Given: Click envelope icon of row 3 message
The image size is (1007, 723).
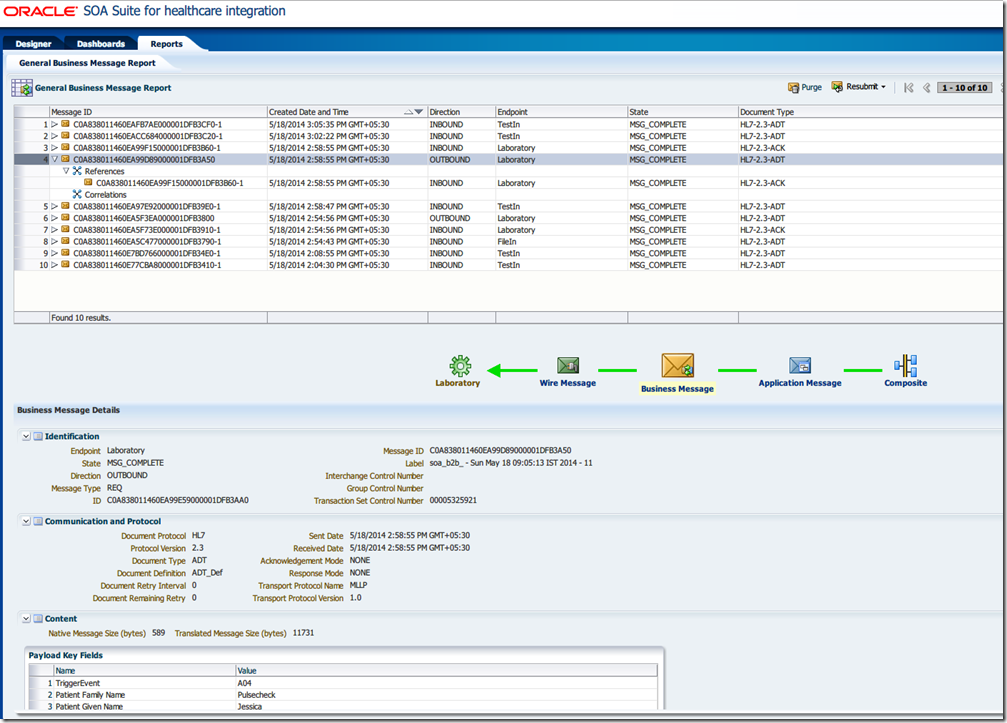Looking at the screenshot, I should point(65,147).
